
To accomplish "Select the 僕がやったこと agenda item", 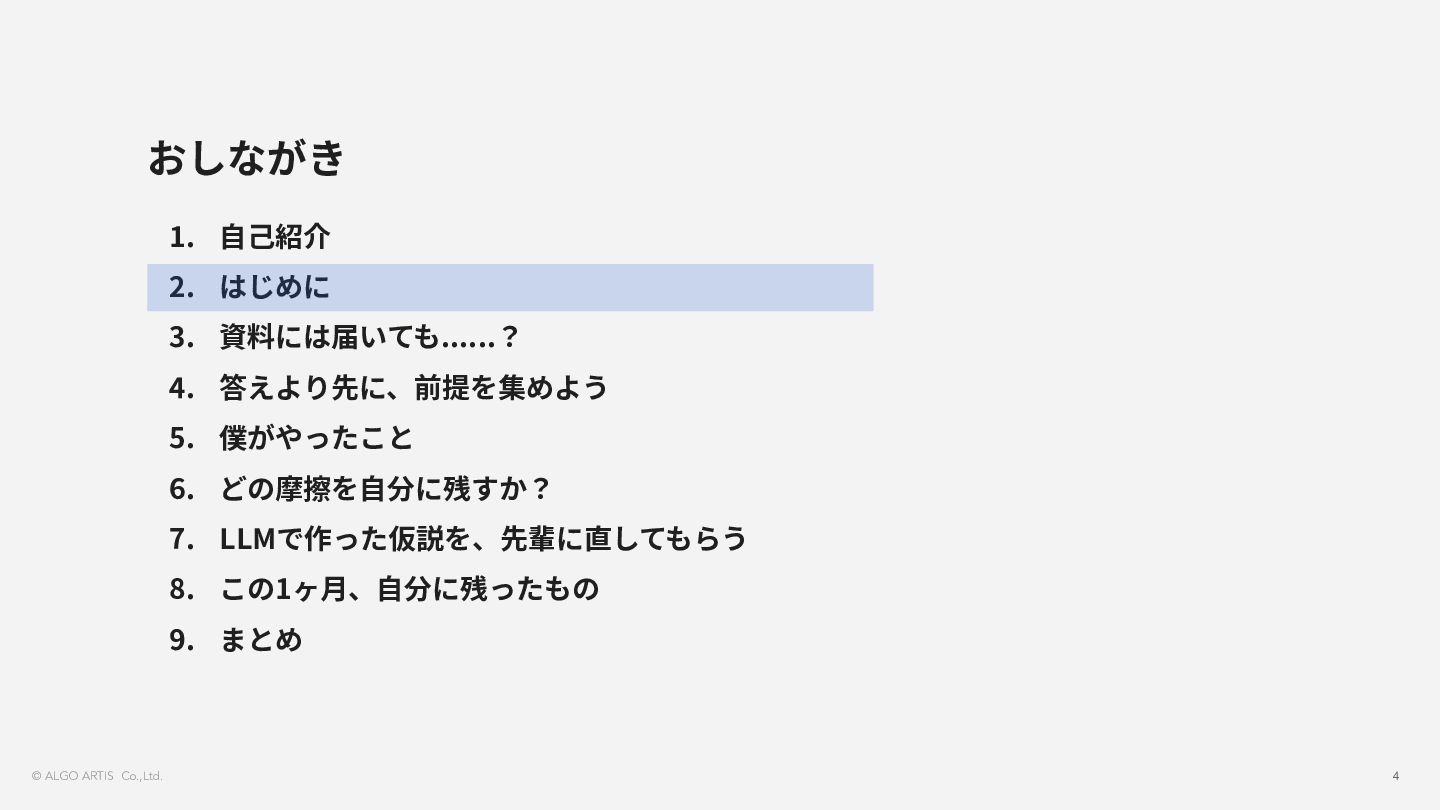I will pyautogui.click(x=316, y=437).
